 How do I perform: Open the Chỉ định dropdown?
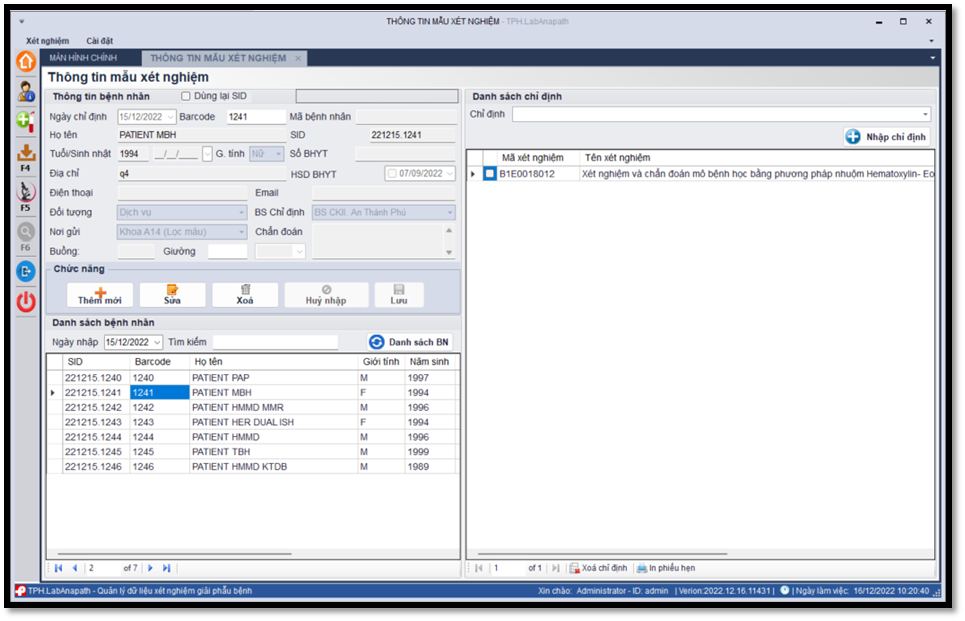pos(925,115)
